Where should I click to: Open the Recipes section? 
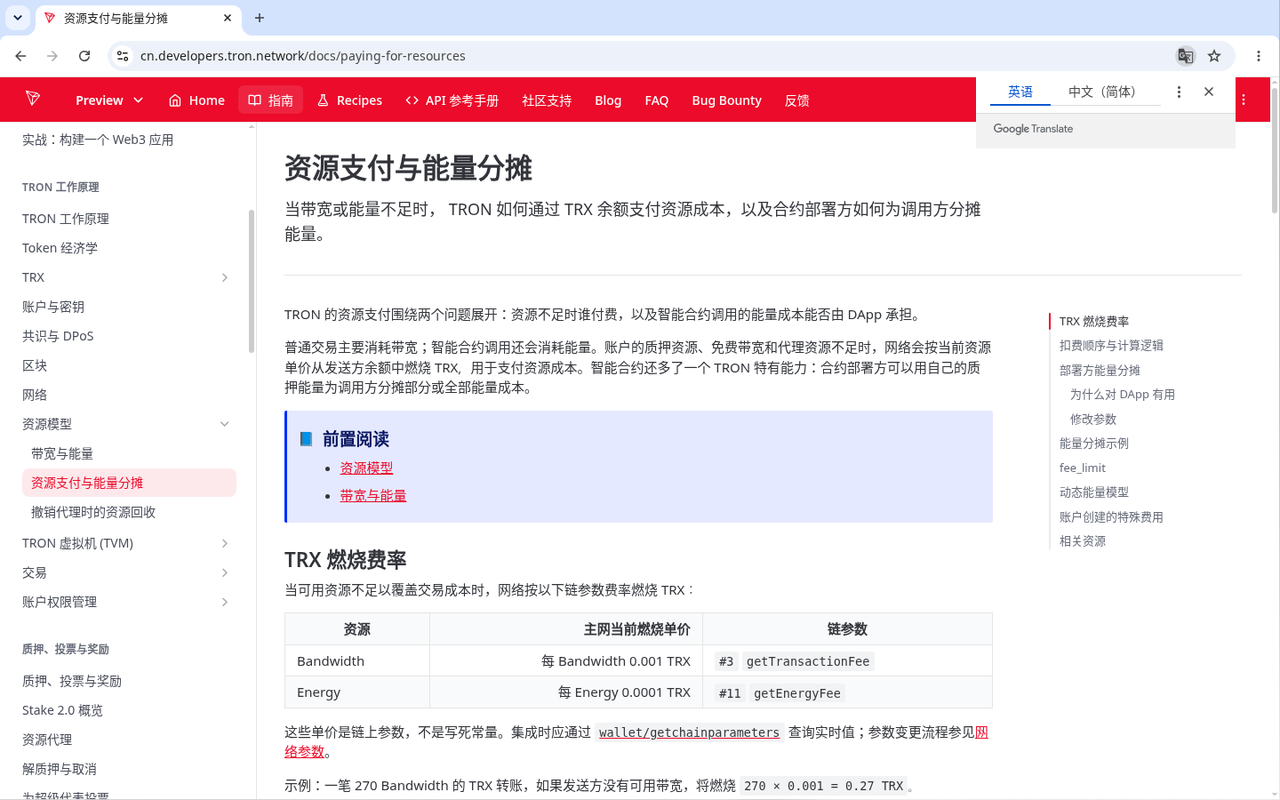(349, 100)
